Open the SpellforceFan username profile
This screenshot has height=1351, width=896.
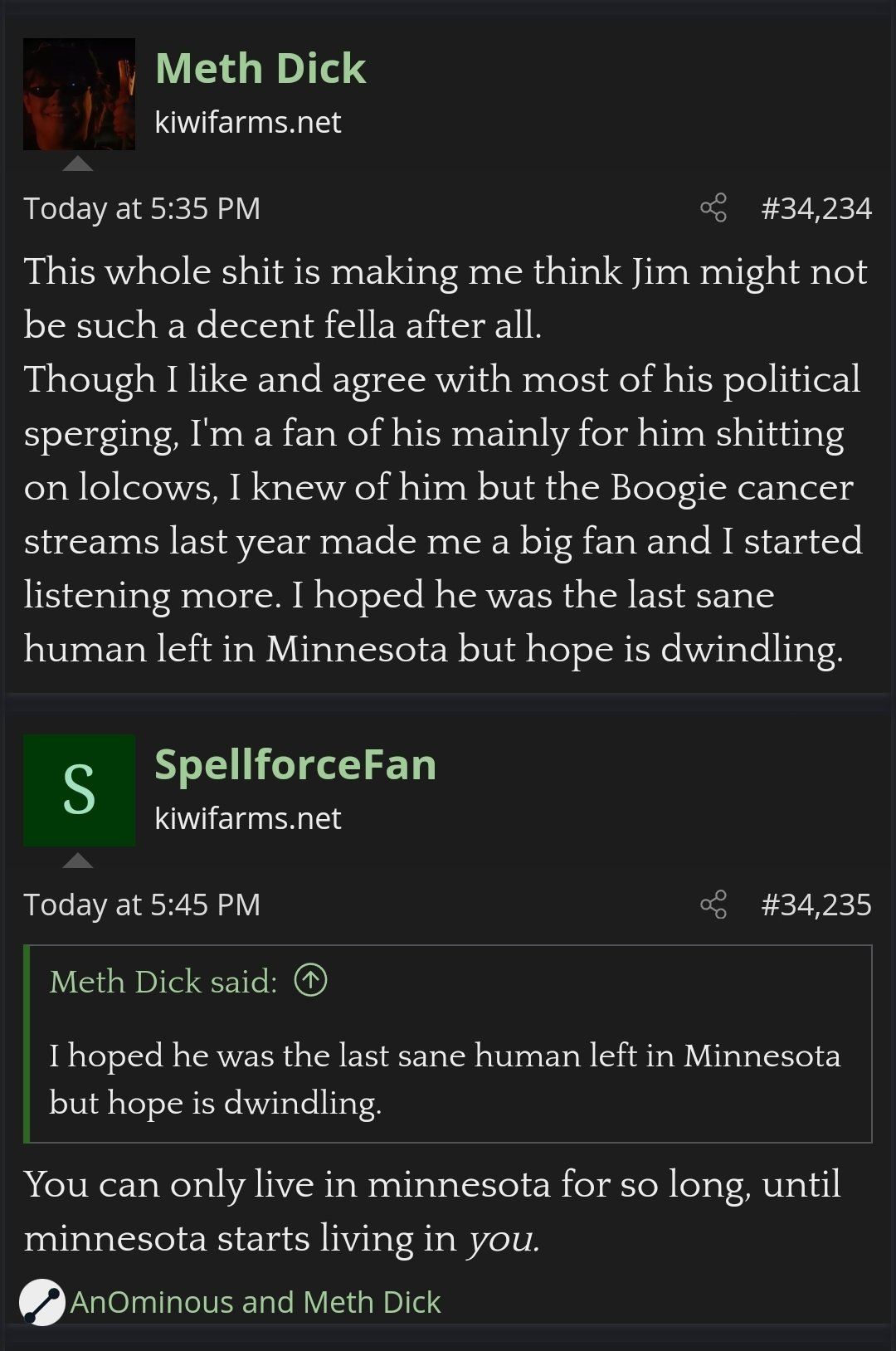(295, 764)
